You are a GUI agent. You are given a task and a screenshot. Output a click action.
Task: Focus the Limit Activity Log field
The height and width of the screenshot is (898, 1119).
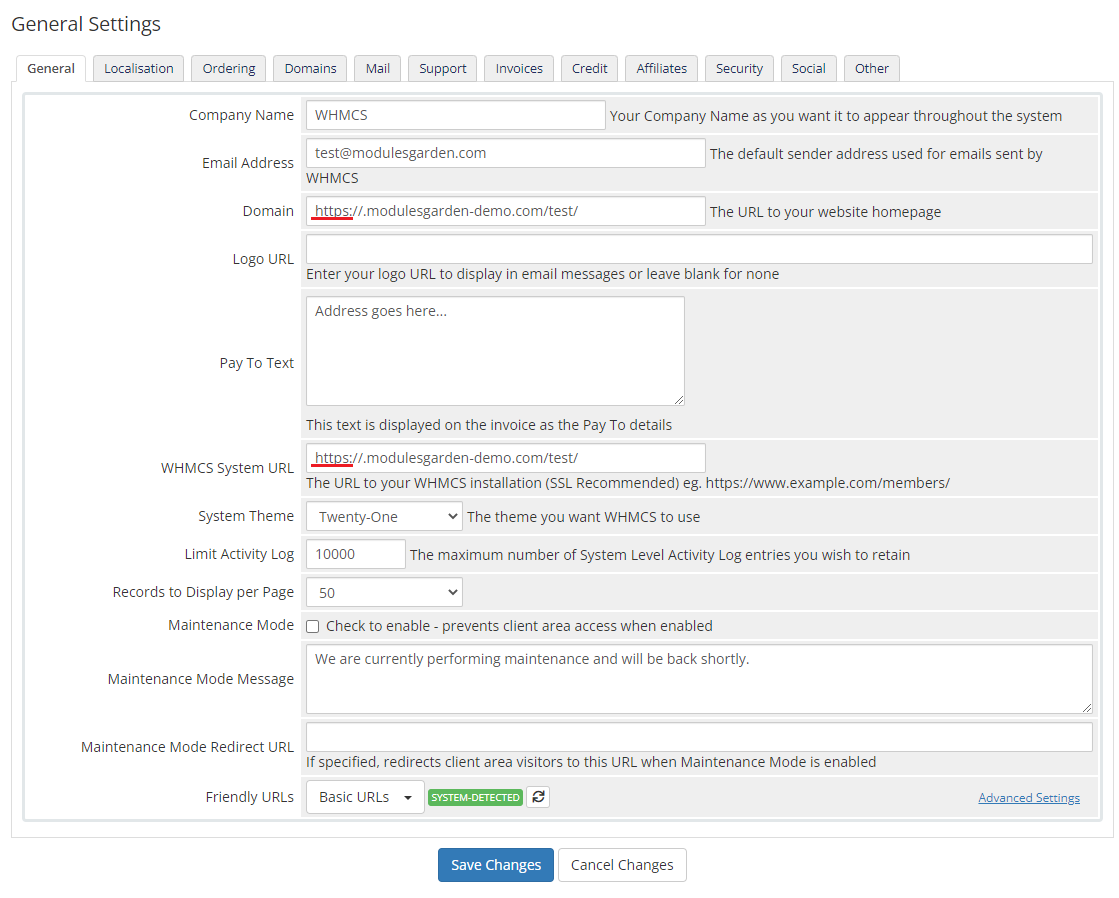click(355, 554)
